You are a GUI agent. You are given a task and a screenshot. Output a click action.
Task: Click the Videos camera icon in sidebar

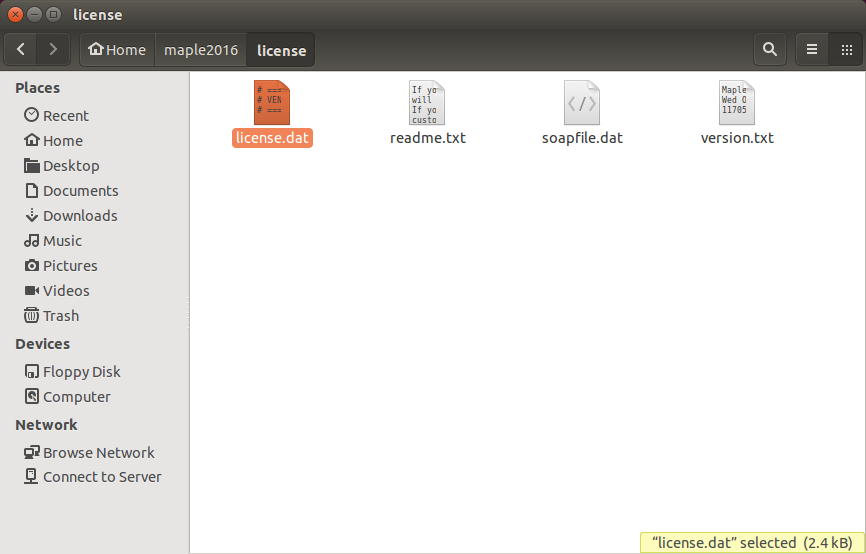31,291
